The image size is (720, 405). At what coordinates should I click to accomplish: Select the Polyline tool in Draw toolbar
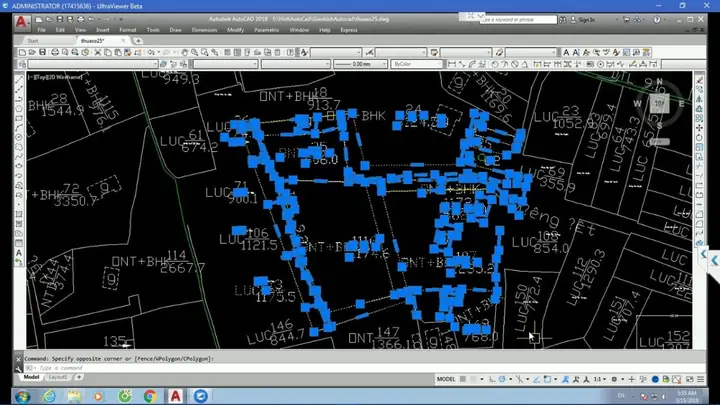pos(19,99)
